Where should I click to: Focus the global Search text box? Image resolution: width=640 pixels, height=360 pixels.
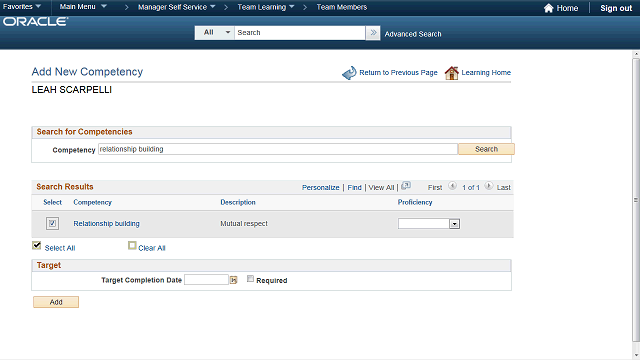(300, 33)
